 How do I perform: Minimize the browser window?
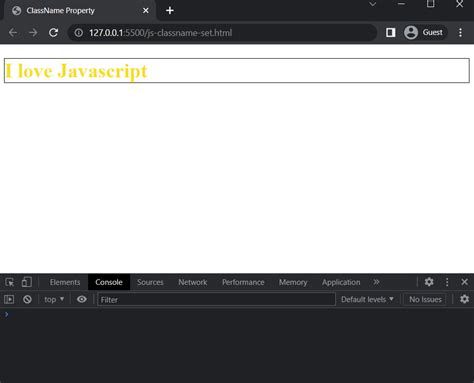[401, 4]
